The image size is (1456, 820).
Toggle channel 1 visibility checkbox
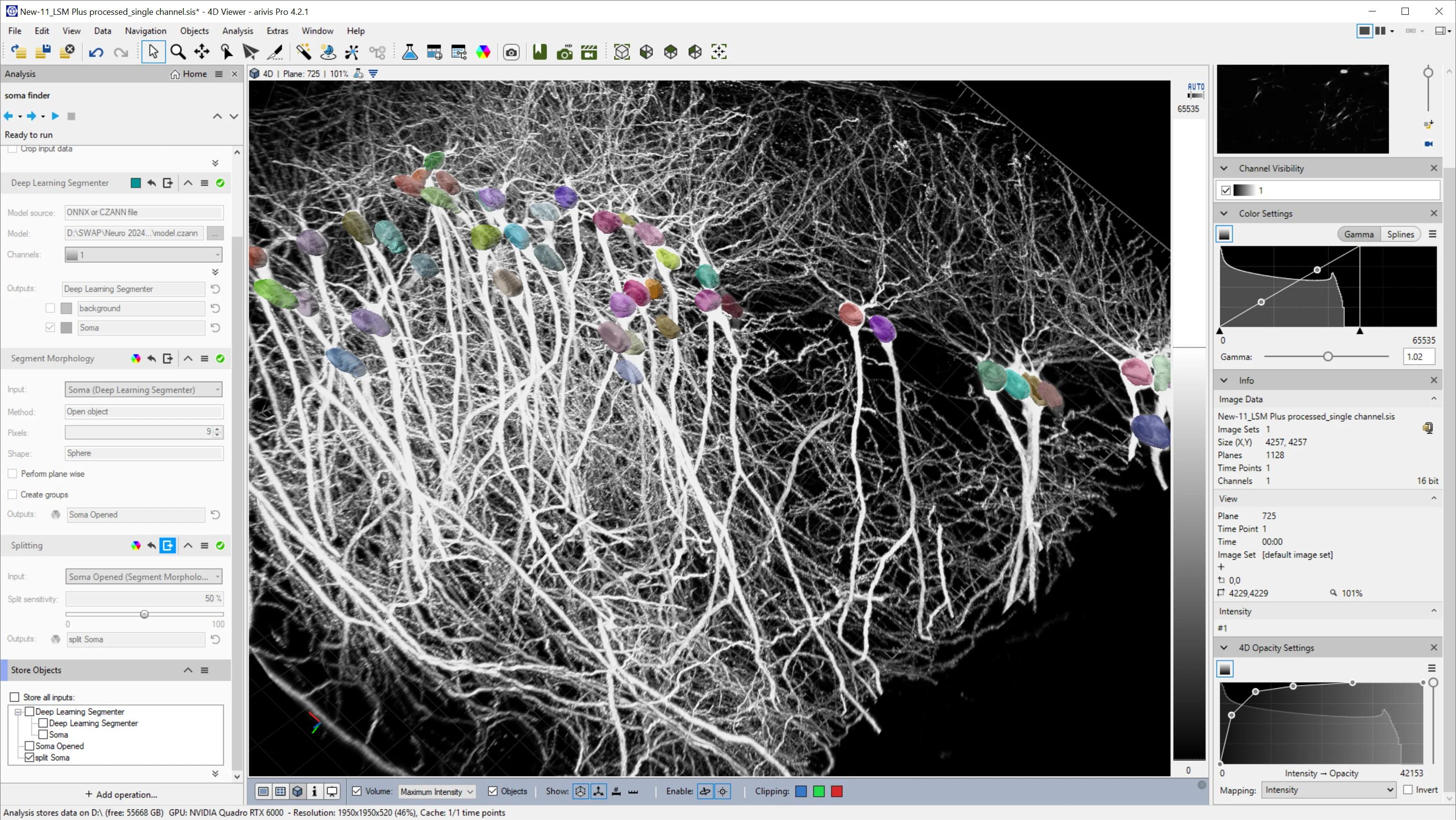[x=1225, y=191]
